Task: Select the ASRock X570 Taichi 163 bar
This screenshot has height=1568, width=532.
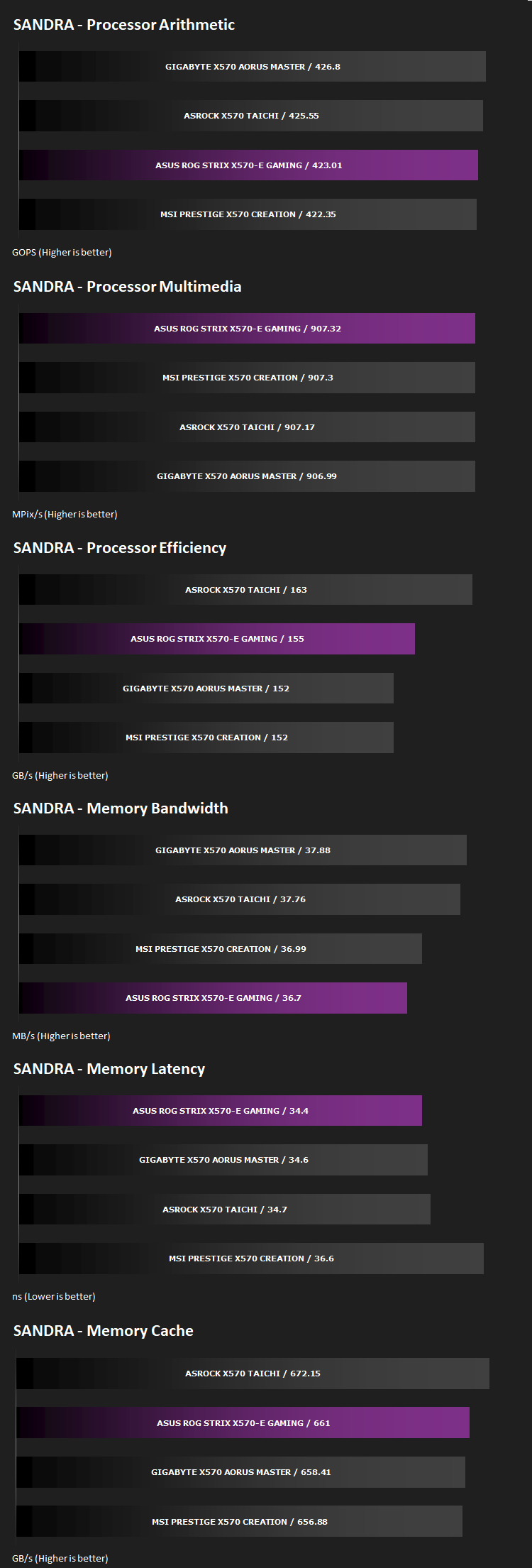Action: [x=245, y=590]
